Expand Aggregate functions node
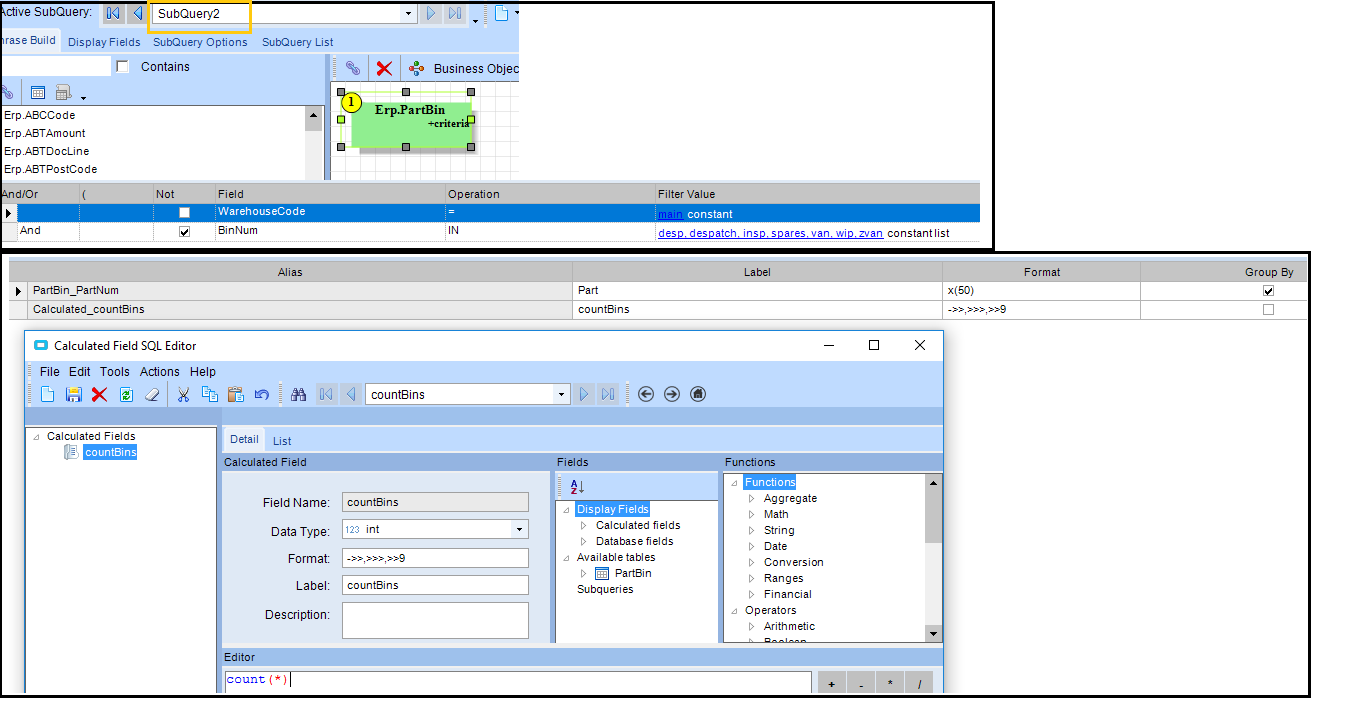 (x=752, y=498)
